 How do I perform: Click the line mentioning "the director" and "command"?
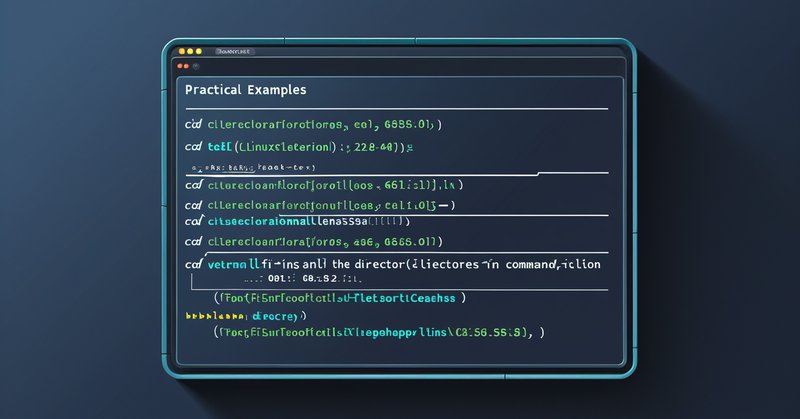click(x=388, y=264)
